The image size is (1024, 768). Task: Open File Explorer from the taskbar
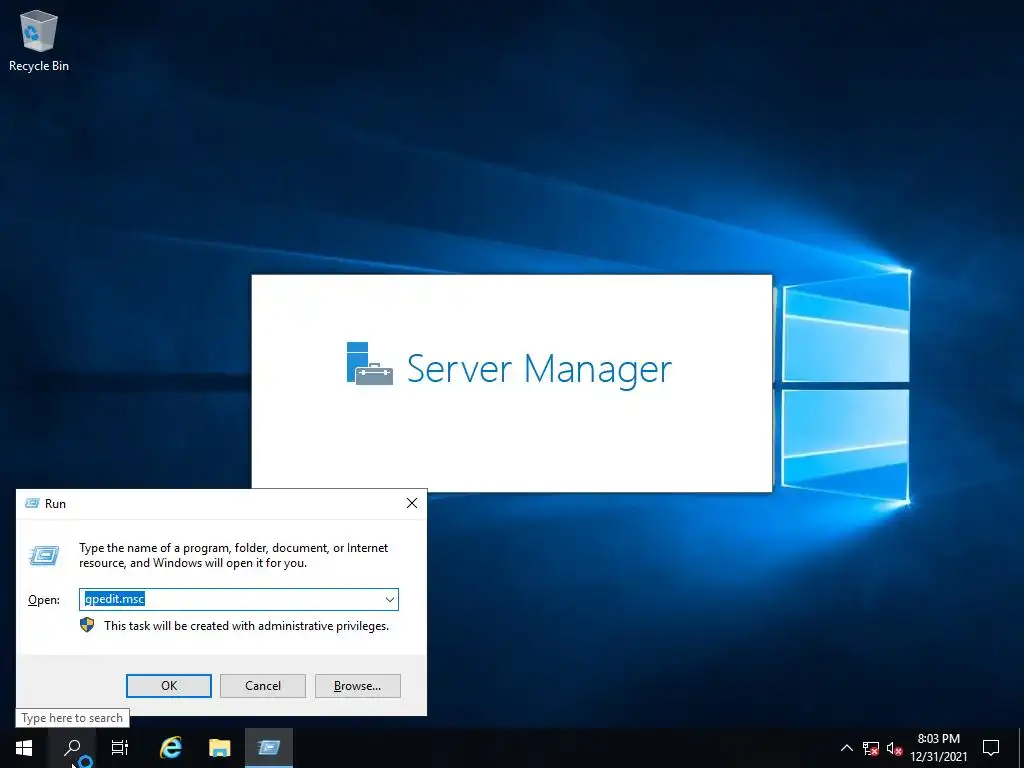point(219,748)
